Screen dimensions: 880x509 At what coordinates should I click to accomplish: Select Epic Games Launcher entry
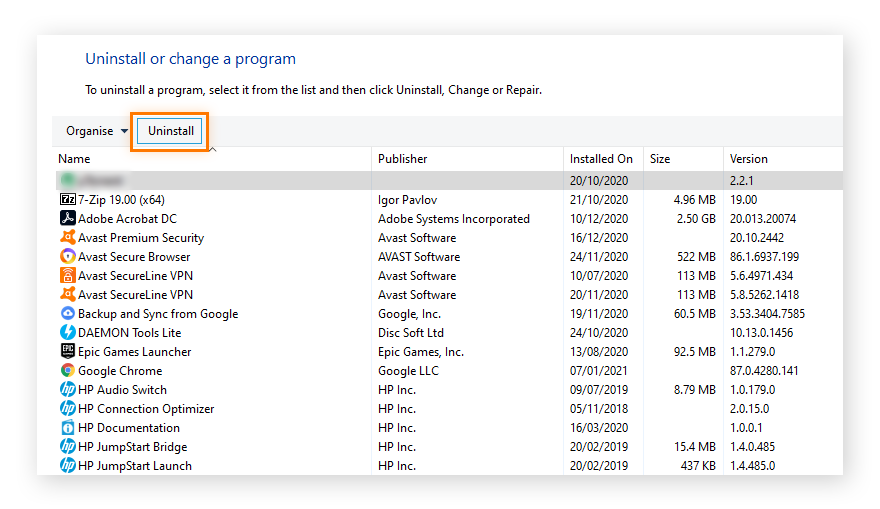click(x=449, y=351)
